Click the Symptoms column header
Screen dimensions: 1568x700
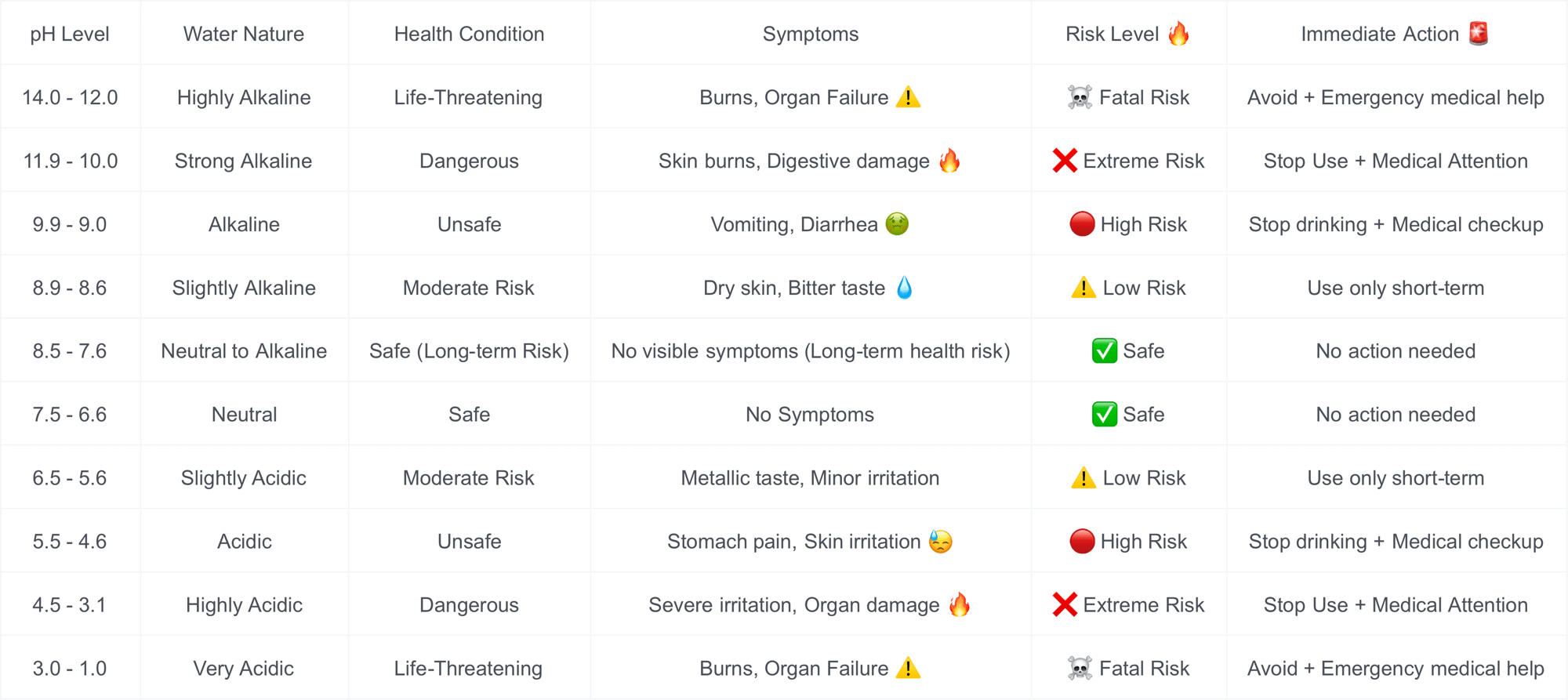coord(810,34)
